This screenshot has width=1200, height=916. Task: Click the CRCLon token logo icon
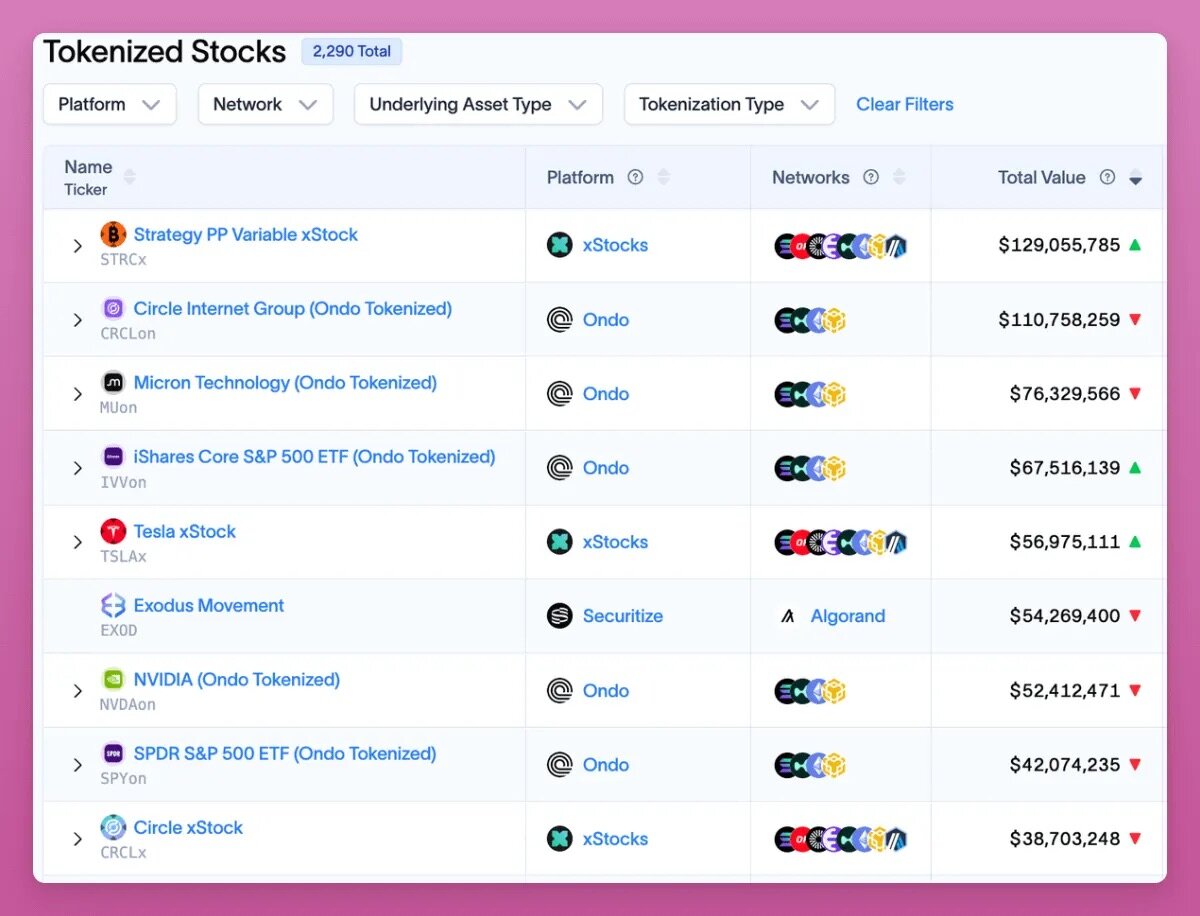[x=113, y=308]
